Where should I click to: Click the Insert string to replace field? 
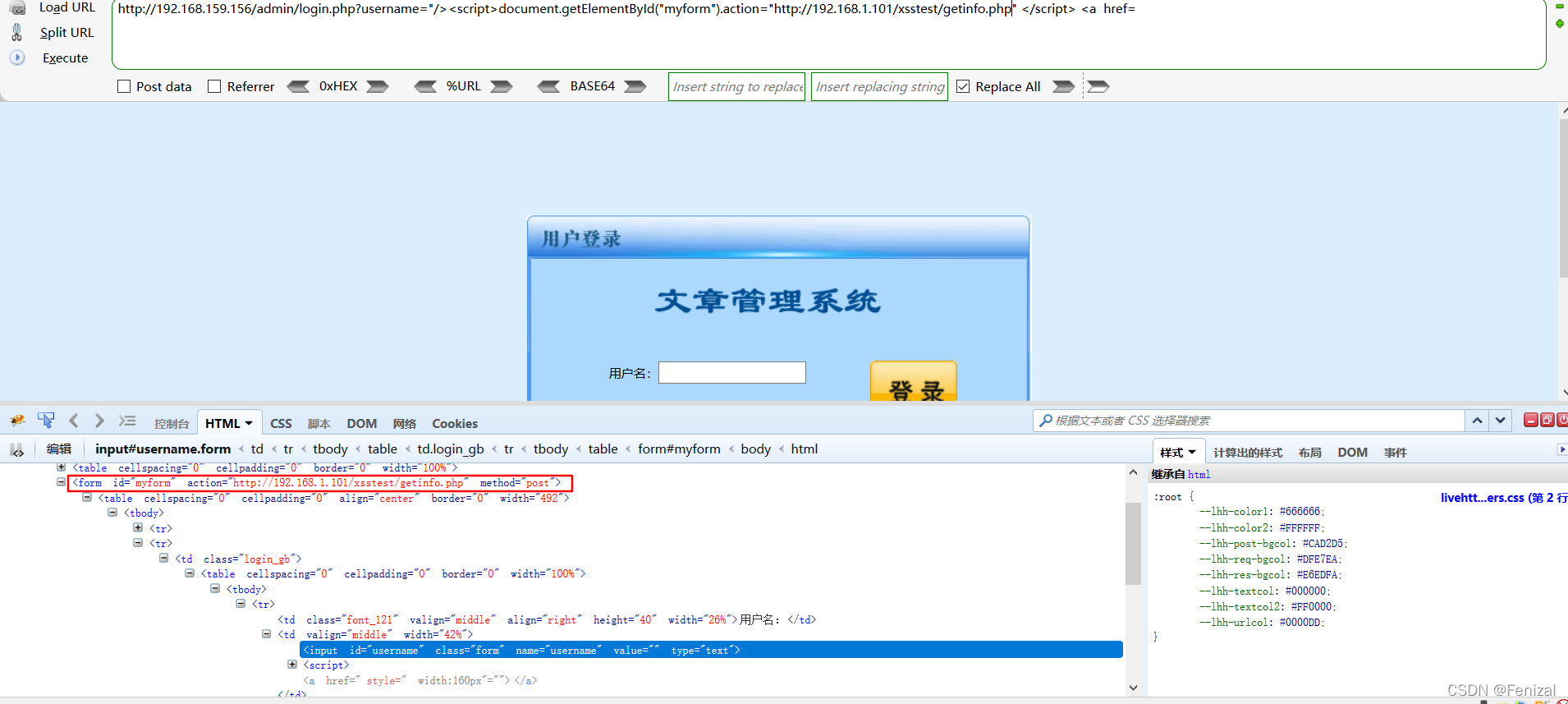coord(737,86)
